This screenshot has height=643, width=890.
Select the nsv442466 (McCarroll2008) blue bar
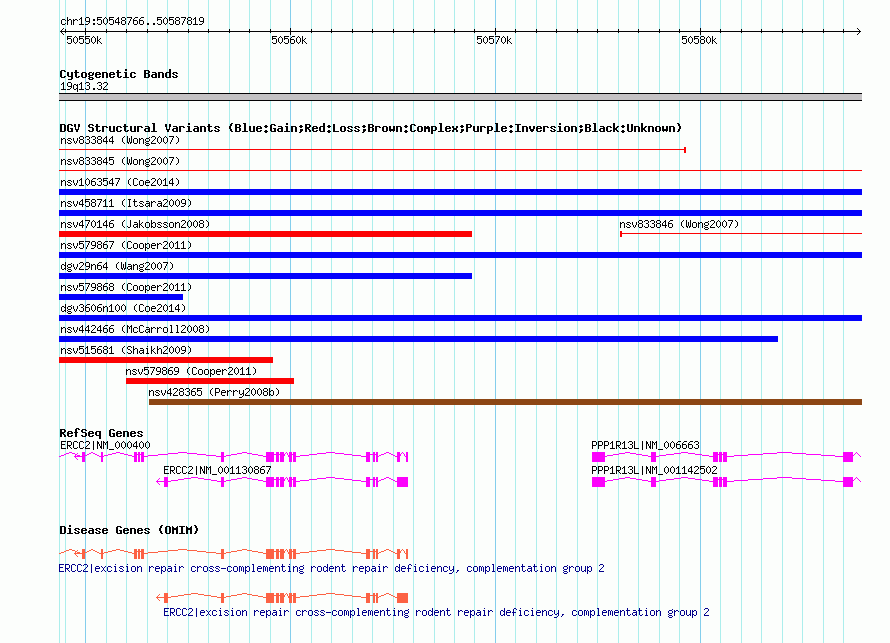click(x=418, y=339)
